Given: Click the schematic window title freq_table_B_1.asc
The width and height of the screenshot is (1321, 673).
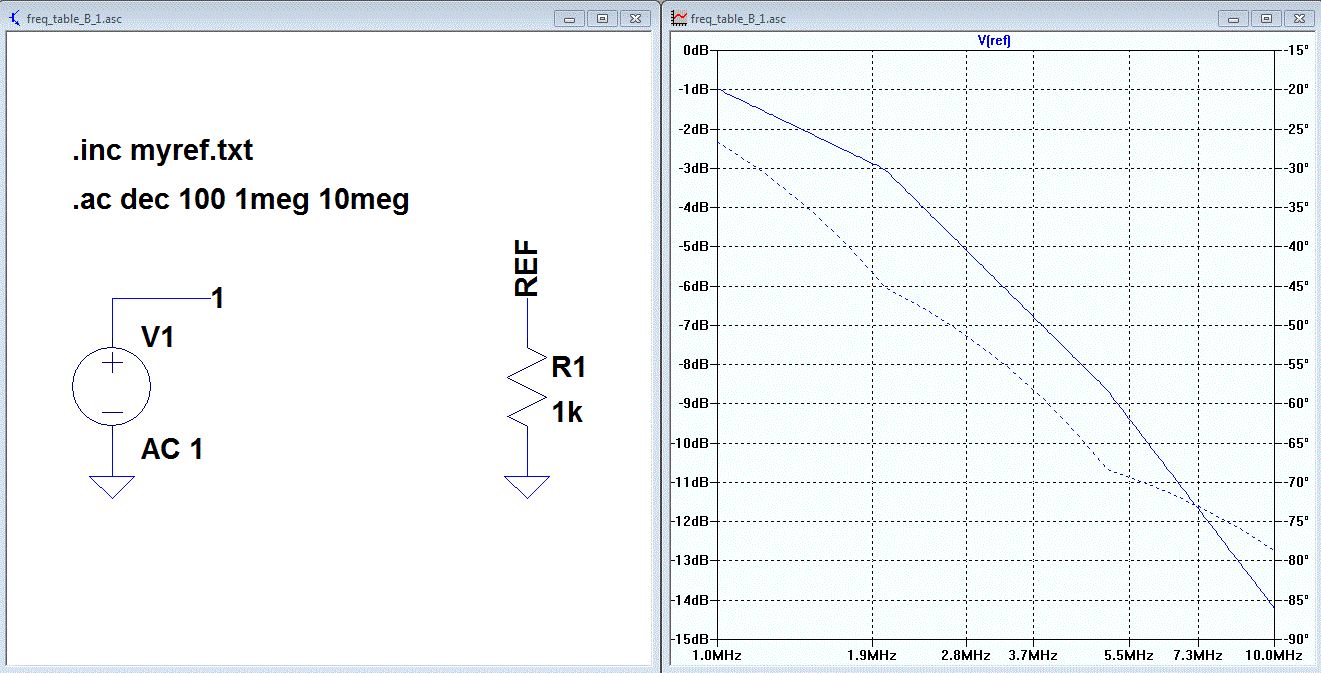Looking at the screenshot, I should [x=76, y=18].
